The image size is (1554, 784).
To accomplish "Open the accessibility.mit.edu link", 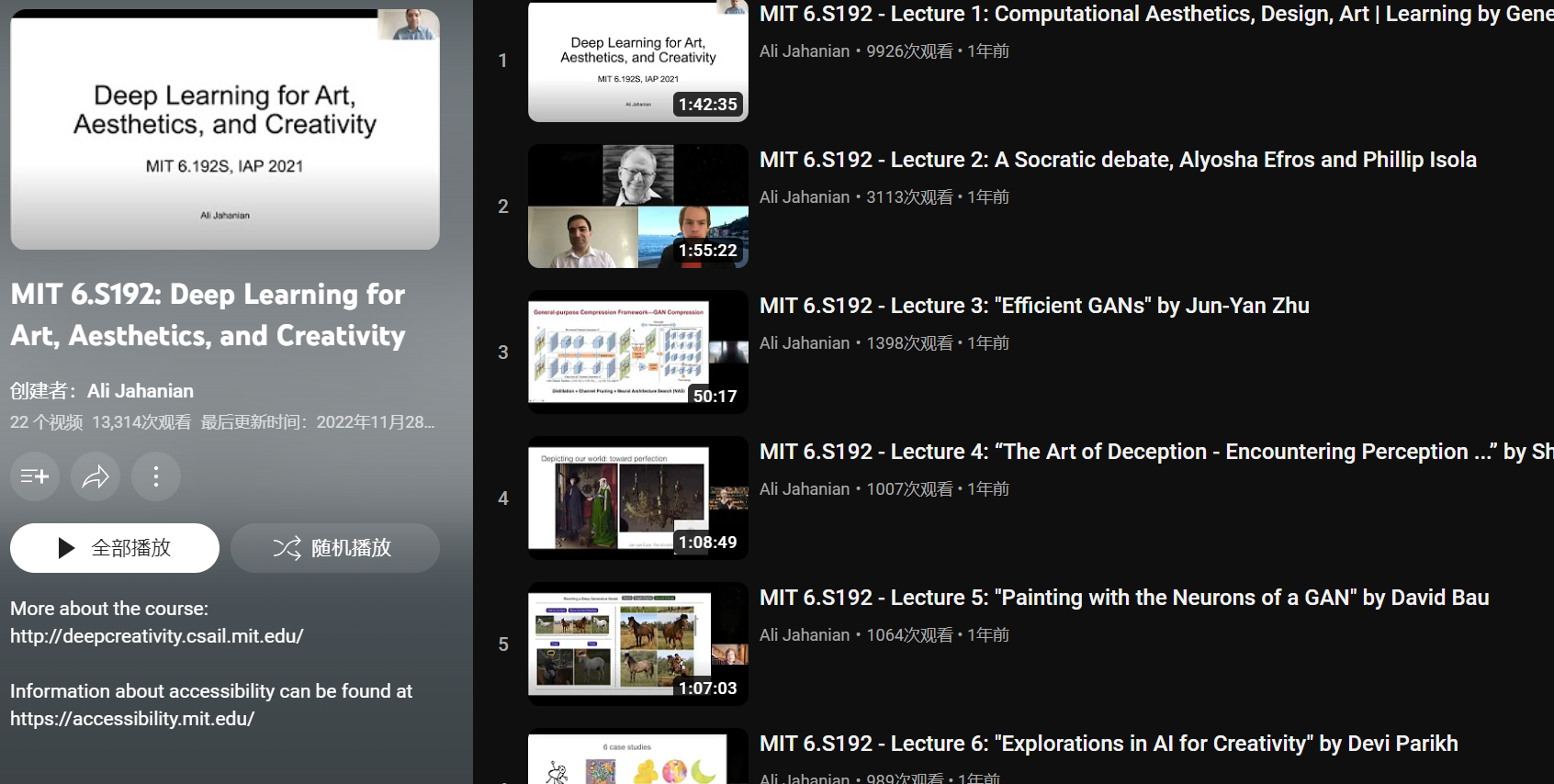I will click(132, 719).
